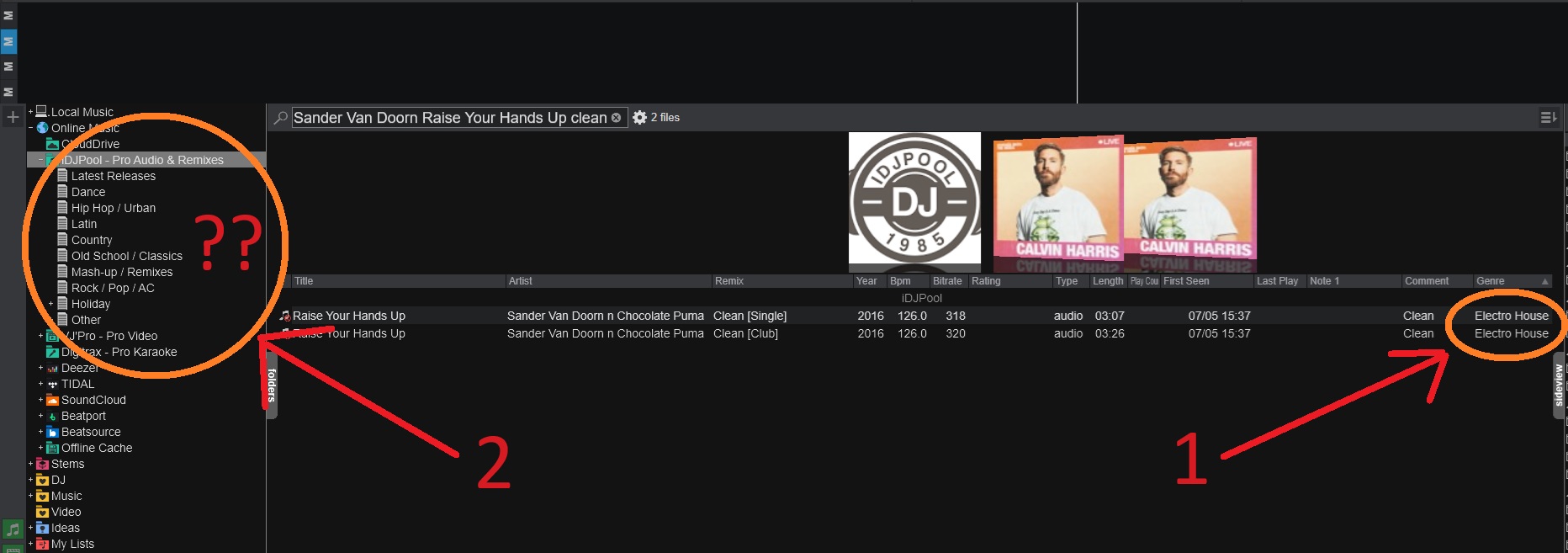
Task: Click the Online Music globe icon
Action: point(42,128)
